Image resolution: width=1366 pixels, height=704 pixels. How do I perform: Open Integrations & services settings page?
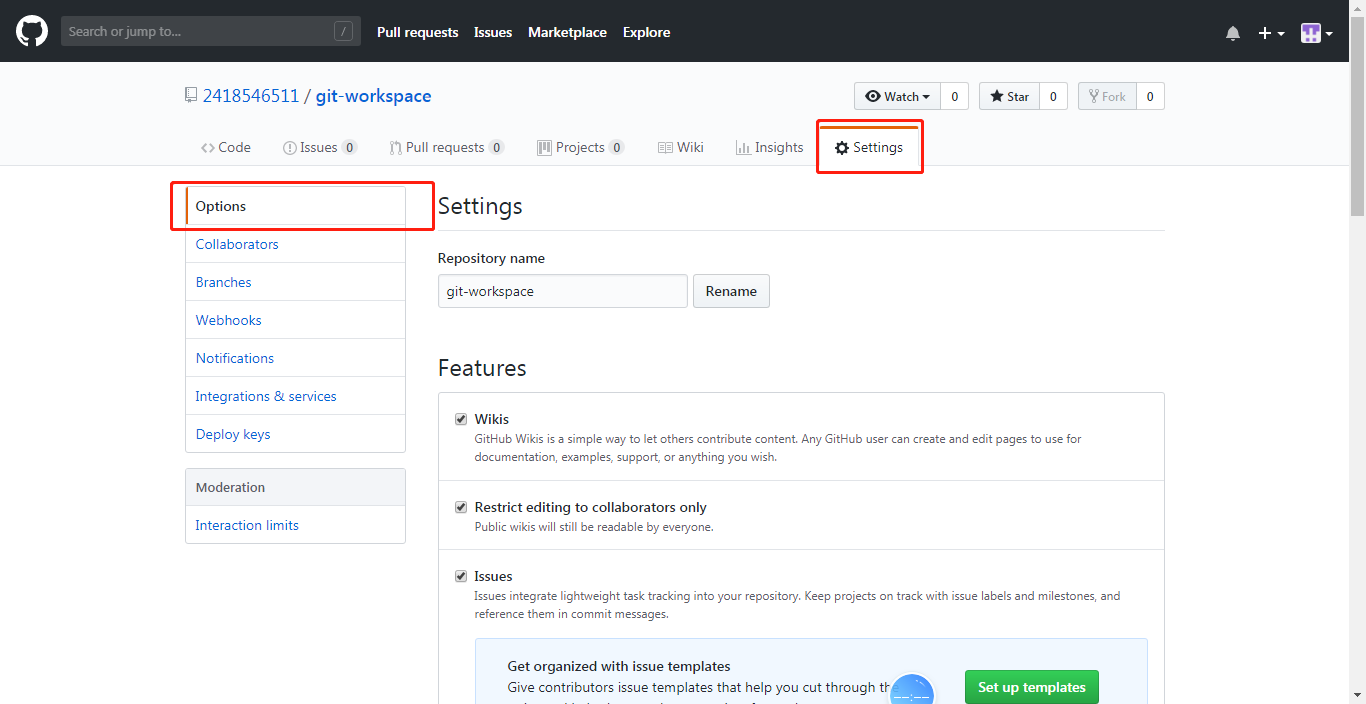[x=295, y=396]
